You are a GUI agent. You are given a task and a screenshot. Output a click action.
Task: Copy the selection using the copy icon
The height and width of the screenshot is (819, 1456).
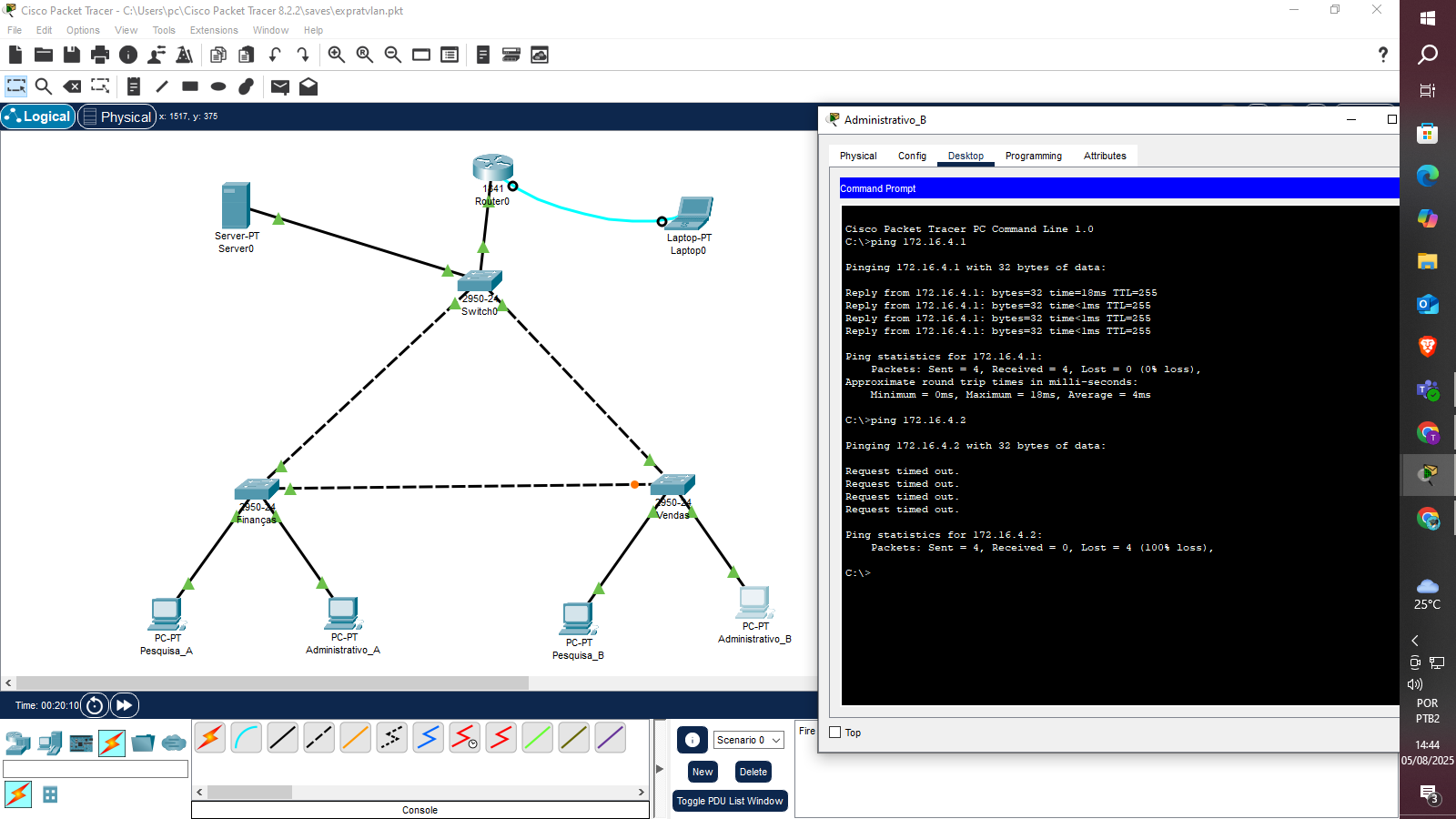pos(218,55)
